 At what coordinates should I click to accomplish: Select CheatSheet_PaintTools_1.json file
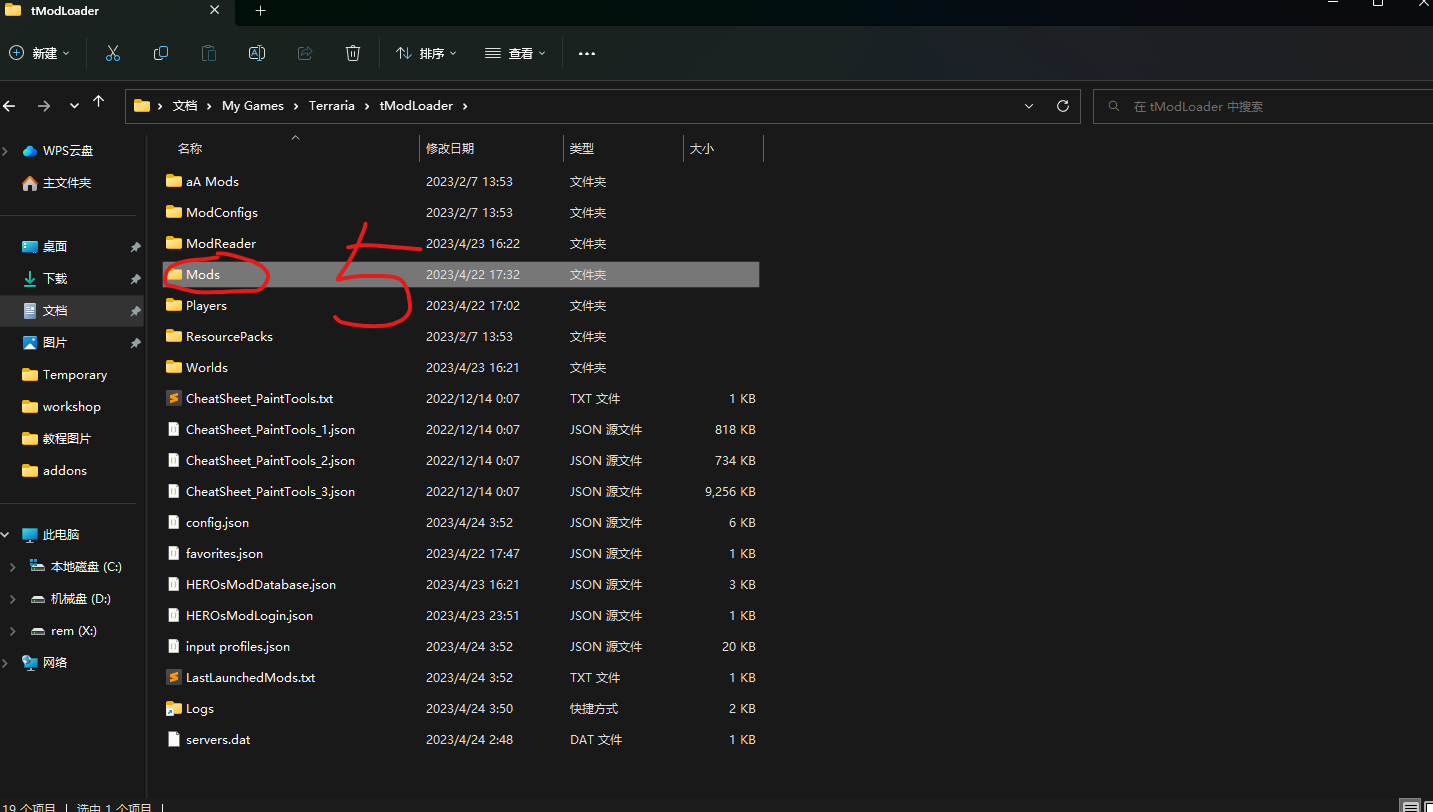pyautogui.click(x=461, y=429)
